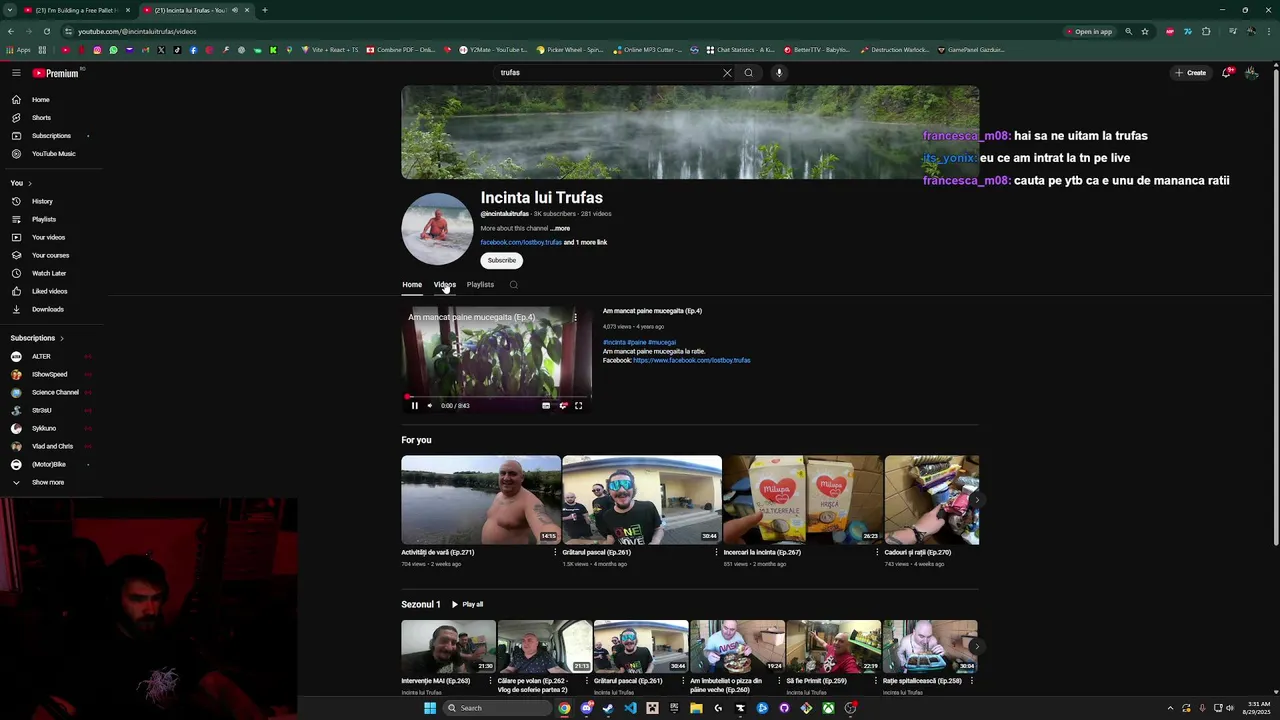
Task: Open watch History in sidebar
Action: tap(42, 201)
